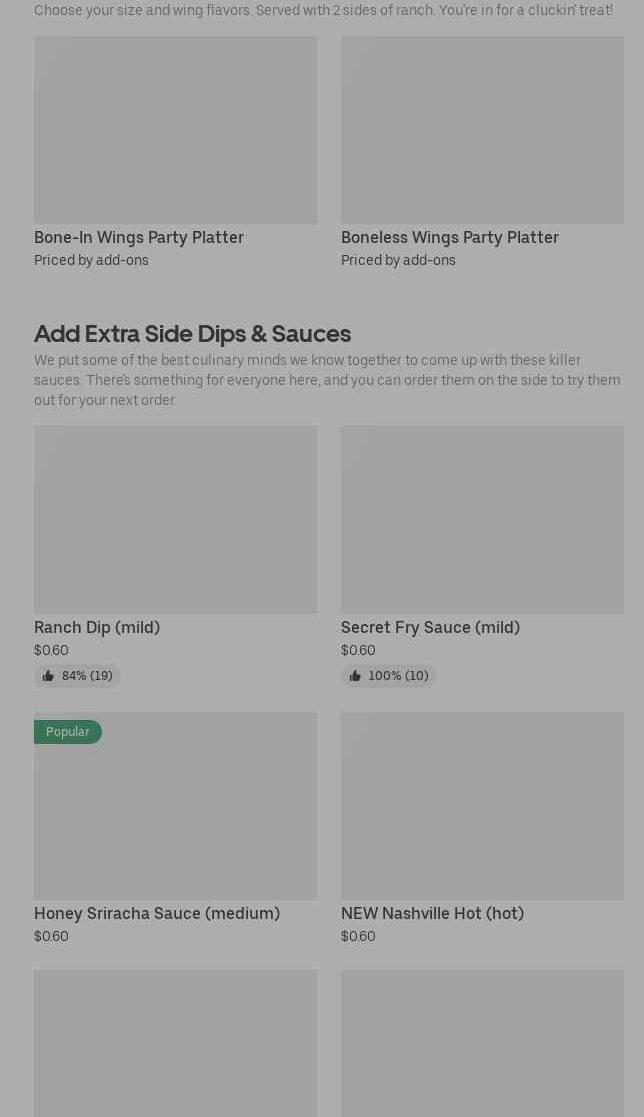Click thumbs-up icon under Ranch Dip

point(48,676)
